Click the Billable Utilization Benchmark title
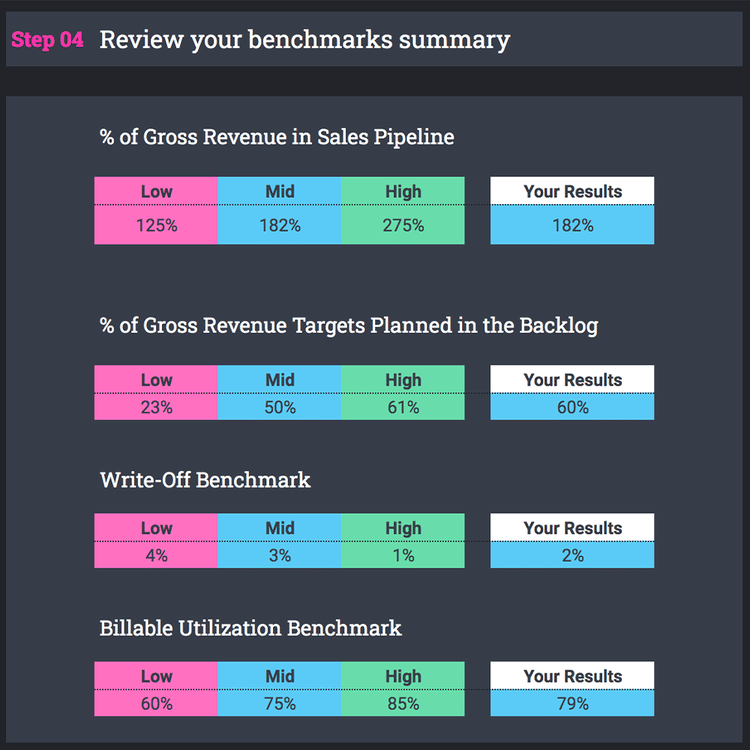This screenshot has height=750, width=750. coord(251,628)
